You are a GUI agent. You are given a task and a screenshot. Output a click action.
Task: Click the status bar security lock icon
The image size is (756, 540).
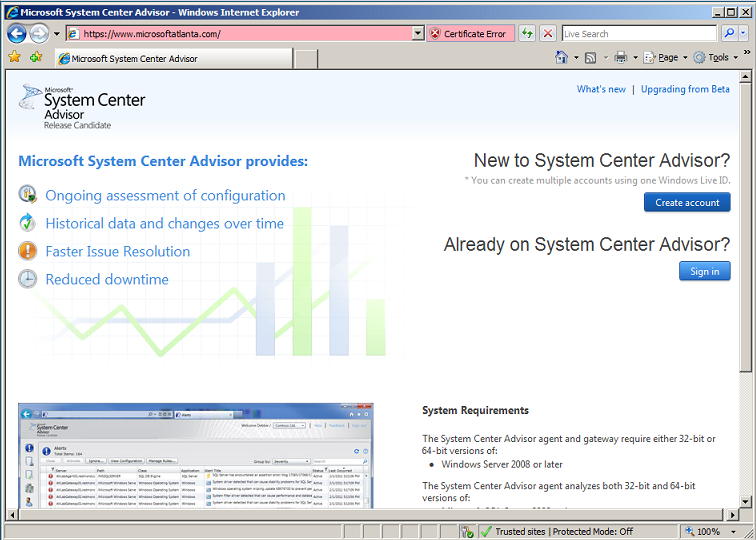point(467,531)
